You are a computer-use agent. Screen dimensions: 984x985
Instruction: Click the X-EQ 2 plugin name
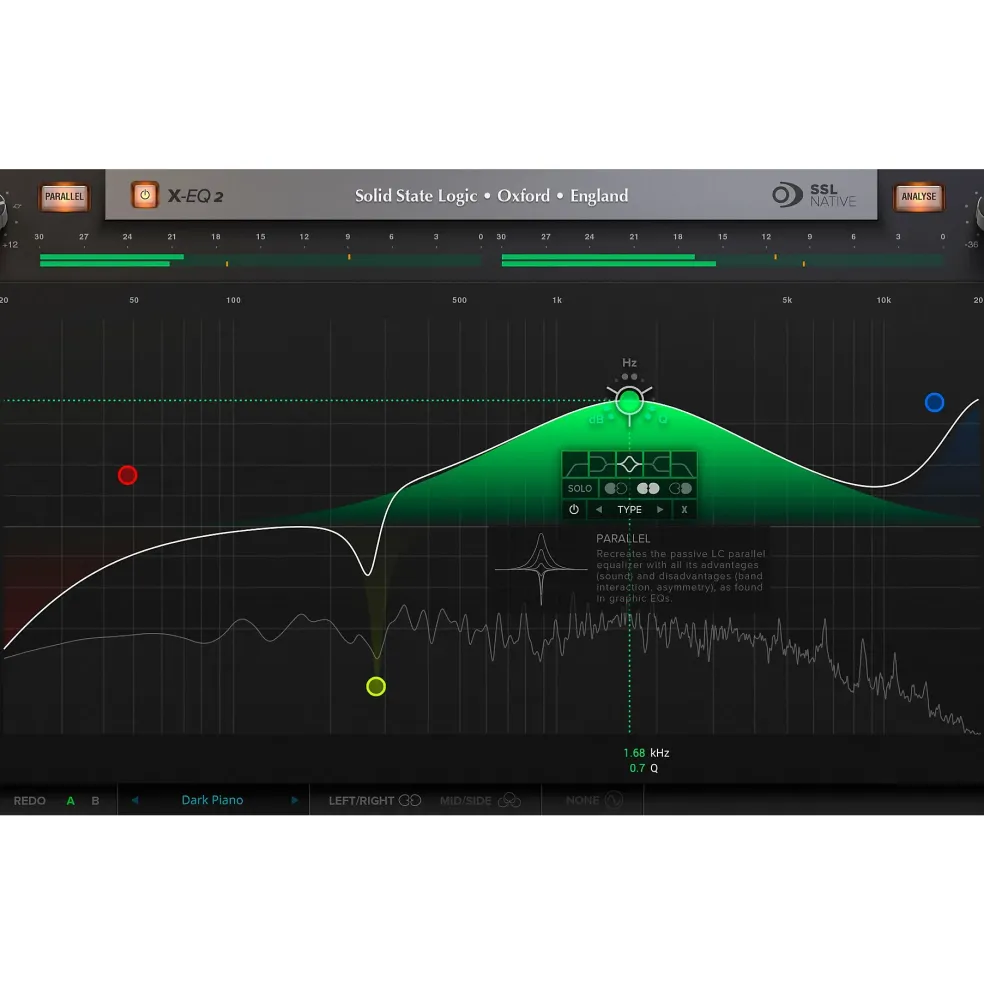195,196
